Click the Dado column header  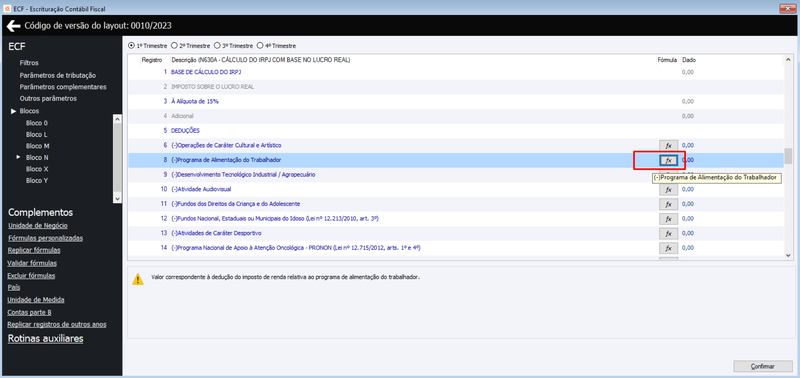(689, 60)
